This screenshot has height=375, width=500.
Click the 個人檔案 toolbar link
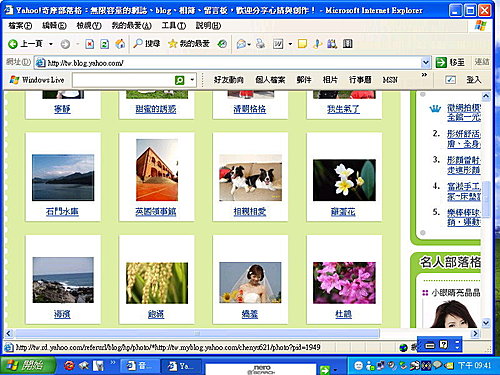pyautogui.click(x=270, y=80)
